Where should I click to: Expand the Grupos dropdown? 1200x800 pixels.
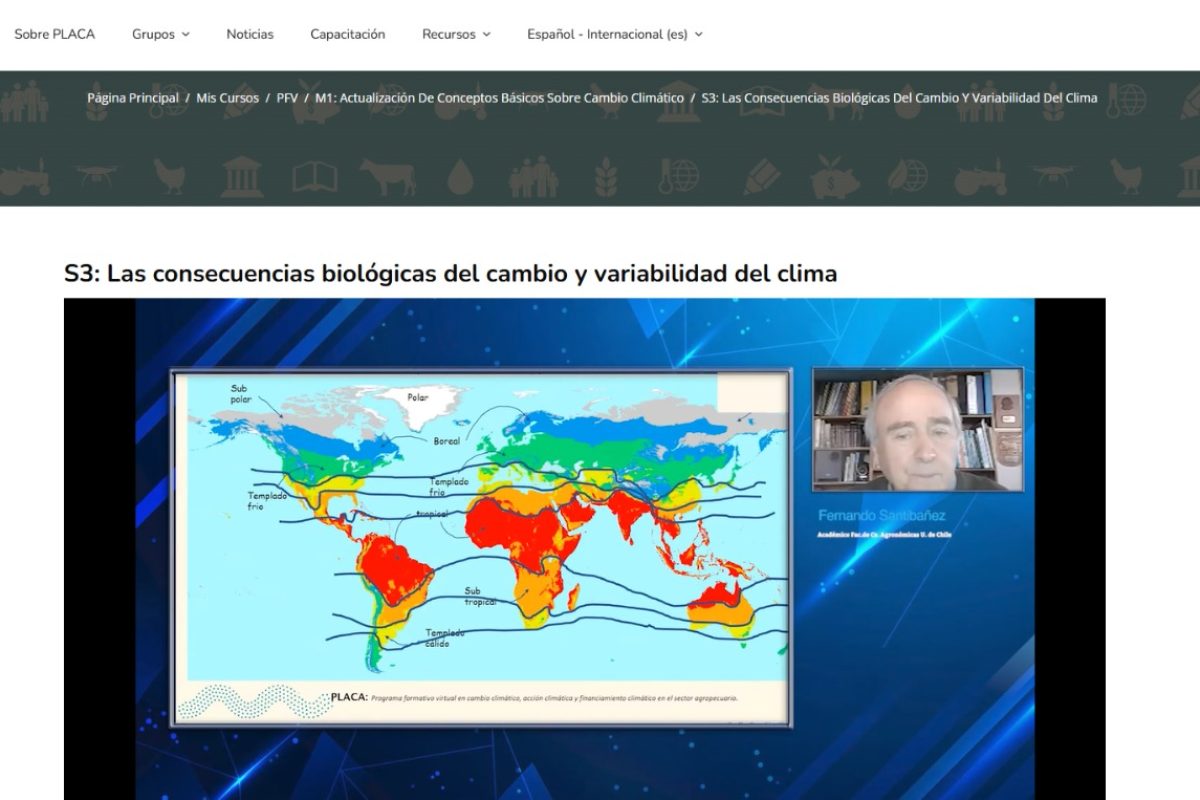point(160,34)
